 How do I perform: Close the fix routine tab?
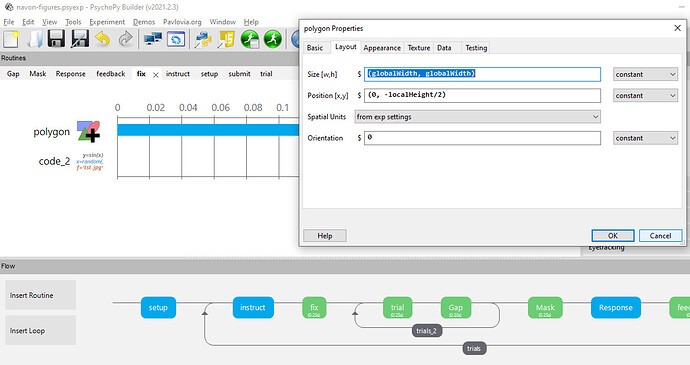156,75
